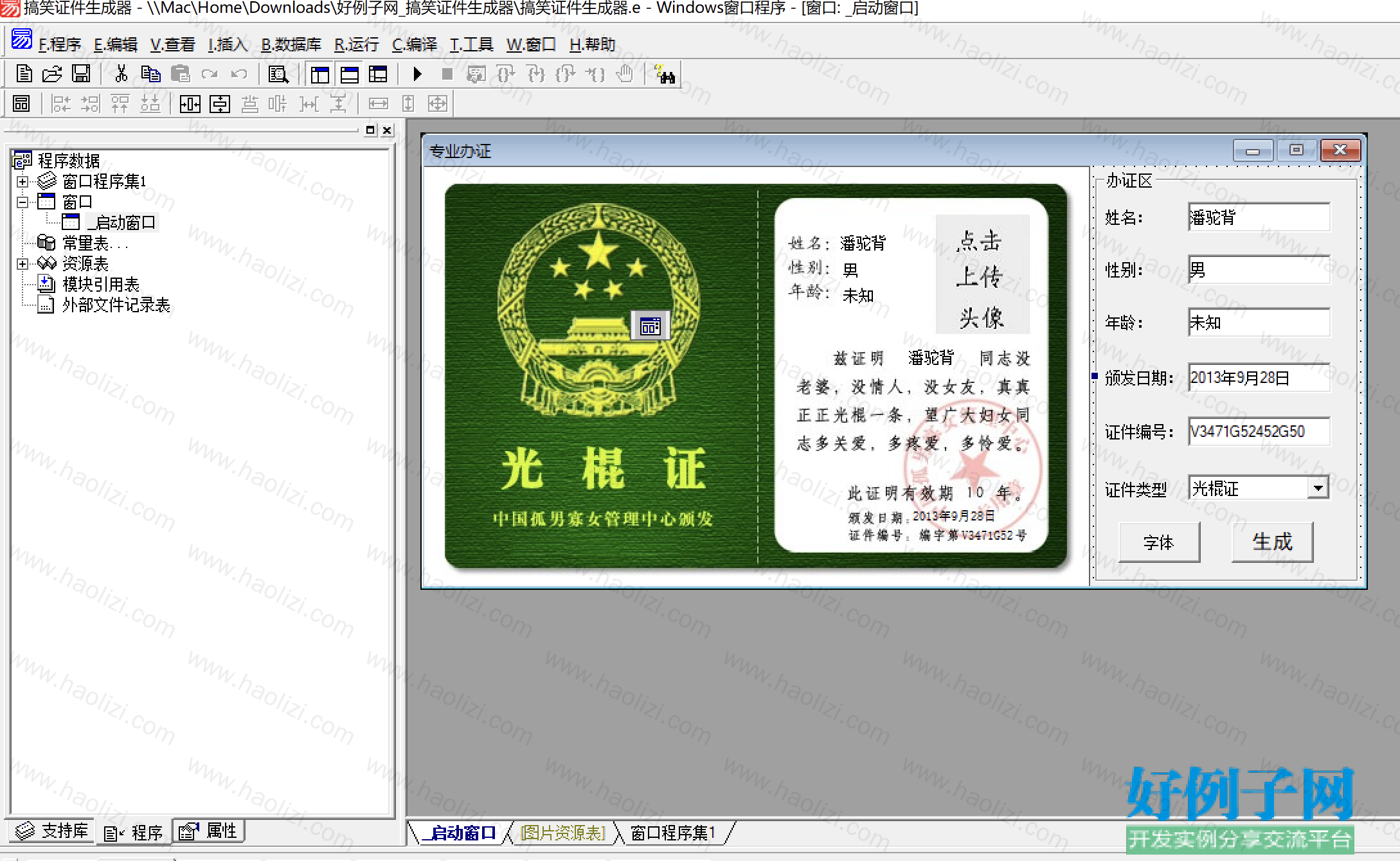Switch to the 程序 panel tab

coord(134,833)
